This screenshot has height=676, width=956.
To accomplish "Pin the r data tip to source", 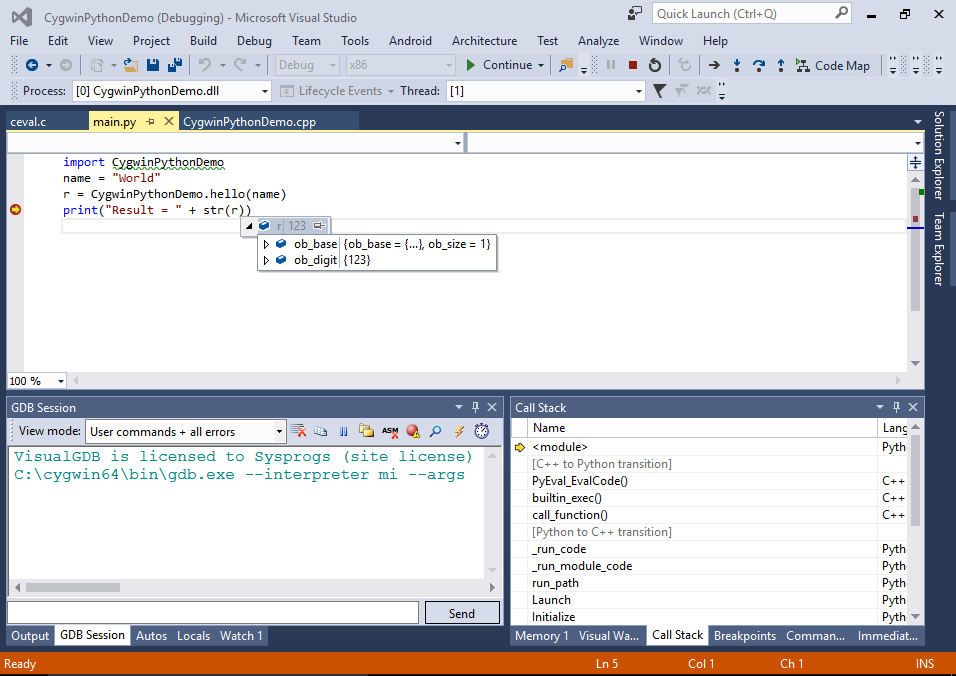I will point(319,226).
